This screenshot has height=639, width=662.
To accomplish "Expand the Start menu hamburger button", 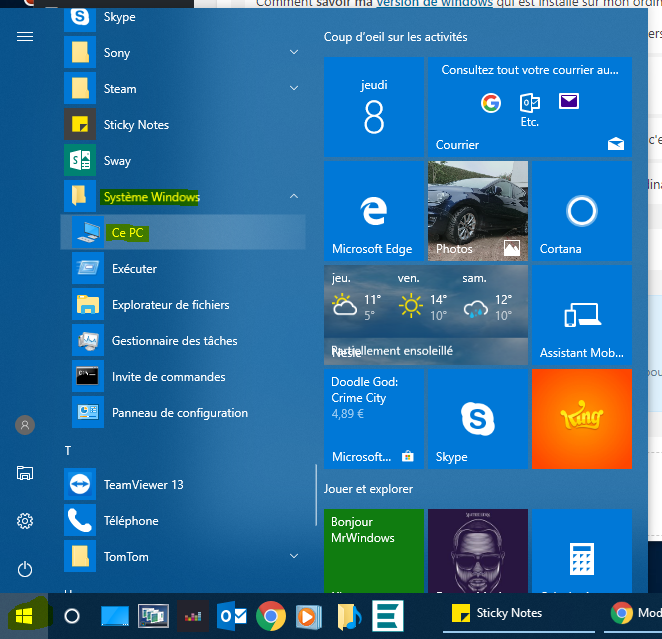I will click(25, 37).
